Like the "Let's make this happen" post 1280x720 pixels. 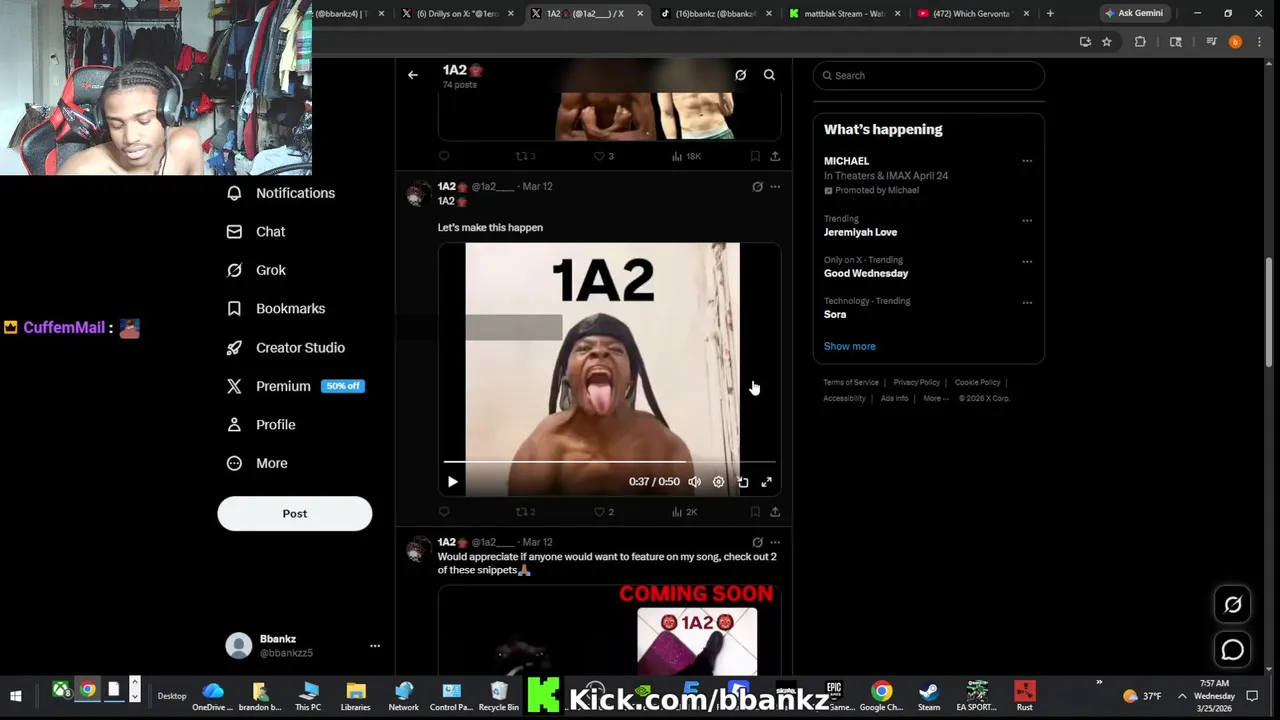[604, 512]
